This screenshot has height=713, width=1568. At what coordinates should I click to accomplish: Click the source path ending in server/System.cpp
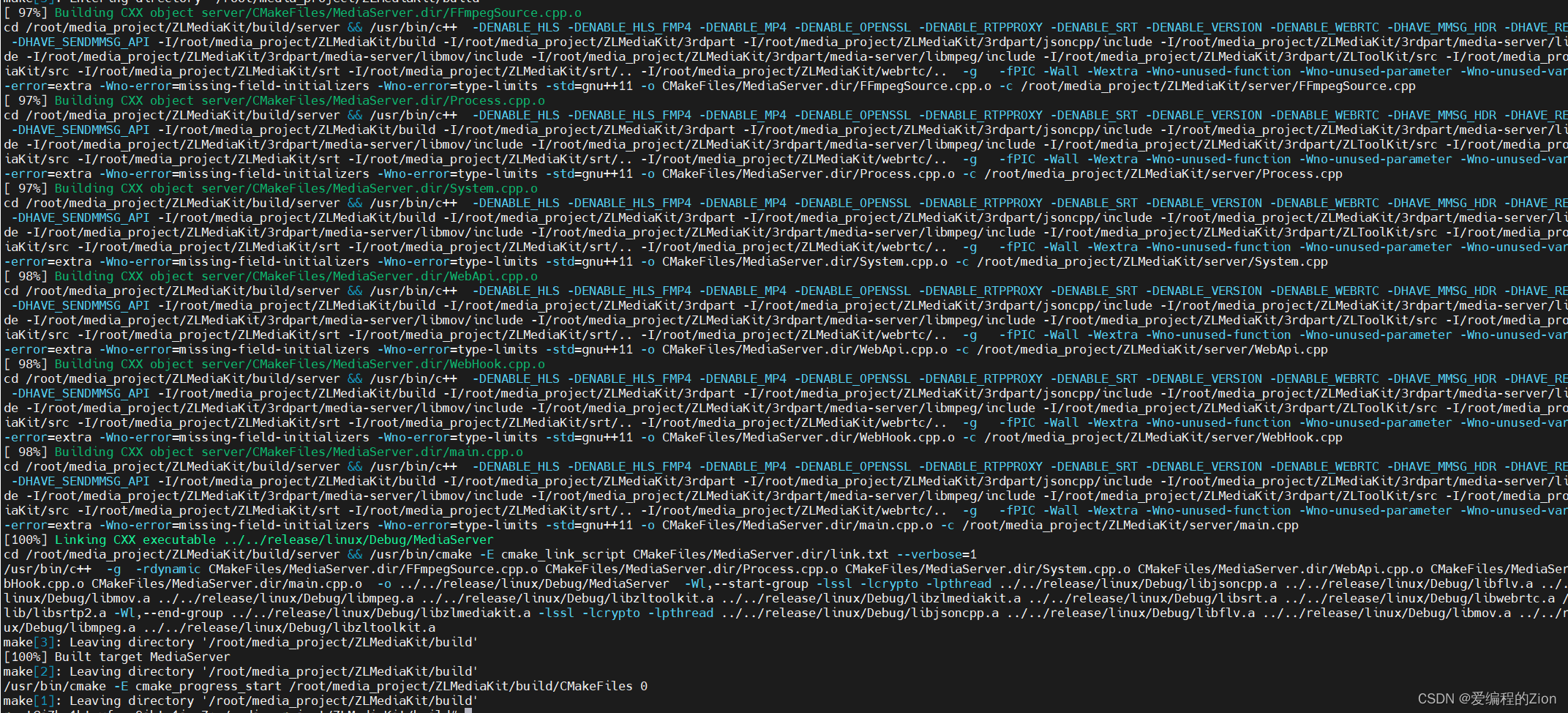tap(1152, 261)
